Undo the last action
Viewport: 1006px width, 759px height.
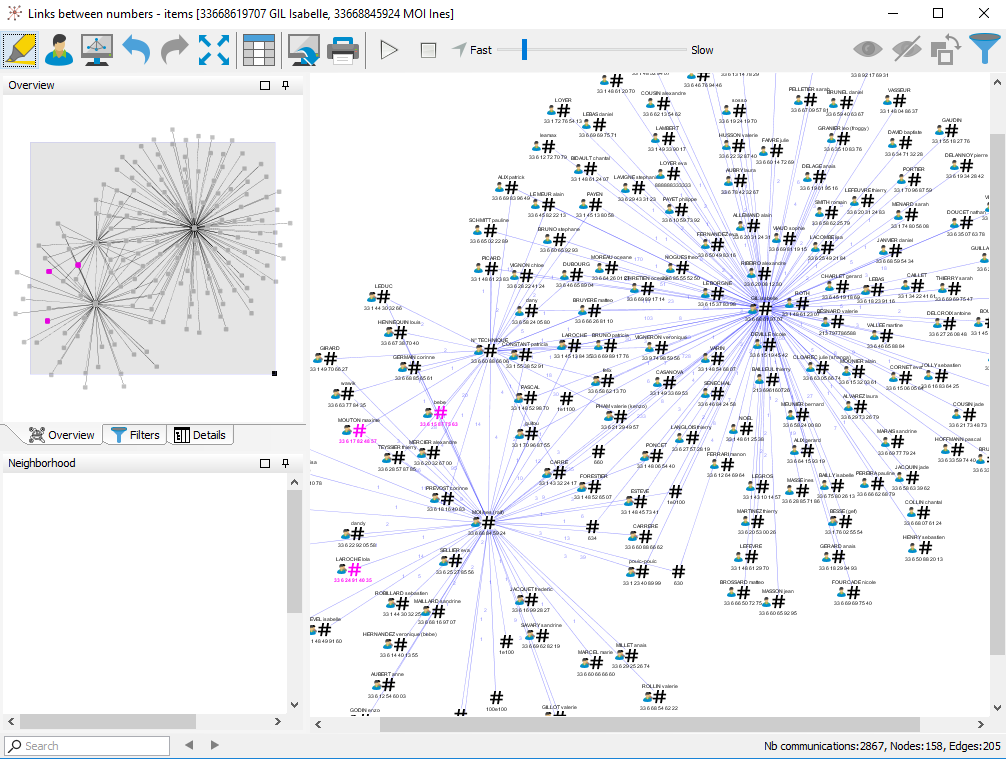click(x=136, y=50)
